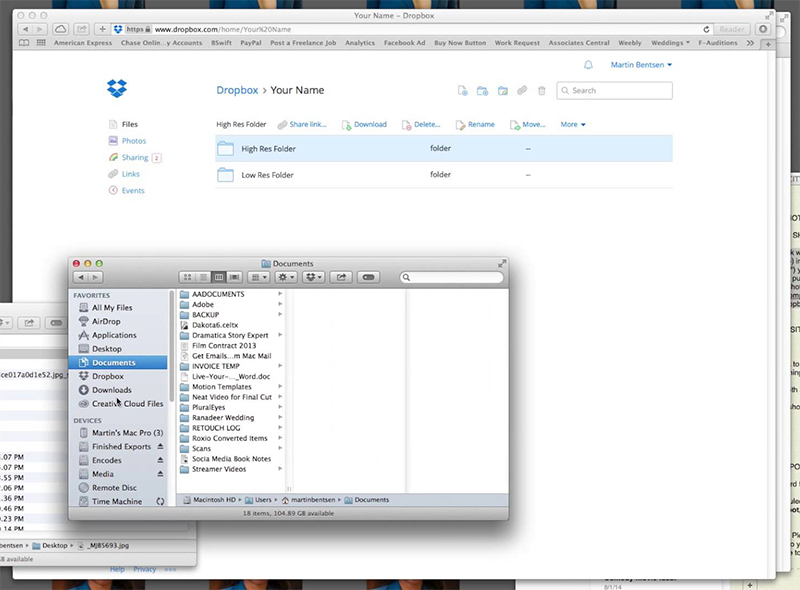The height and width of the screenshot is (590, 800).
Task: Click the upload file icon near Search
Action: pyautogui.click(x=462, y=91)
